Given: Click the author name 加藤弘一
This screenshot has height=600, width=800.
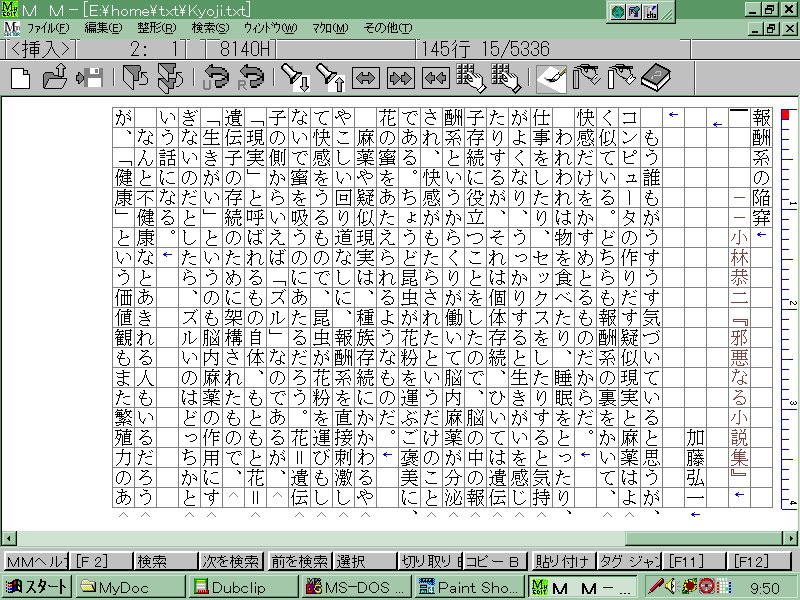Looking at the screenshot, I should point(695,468).
